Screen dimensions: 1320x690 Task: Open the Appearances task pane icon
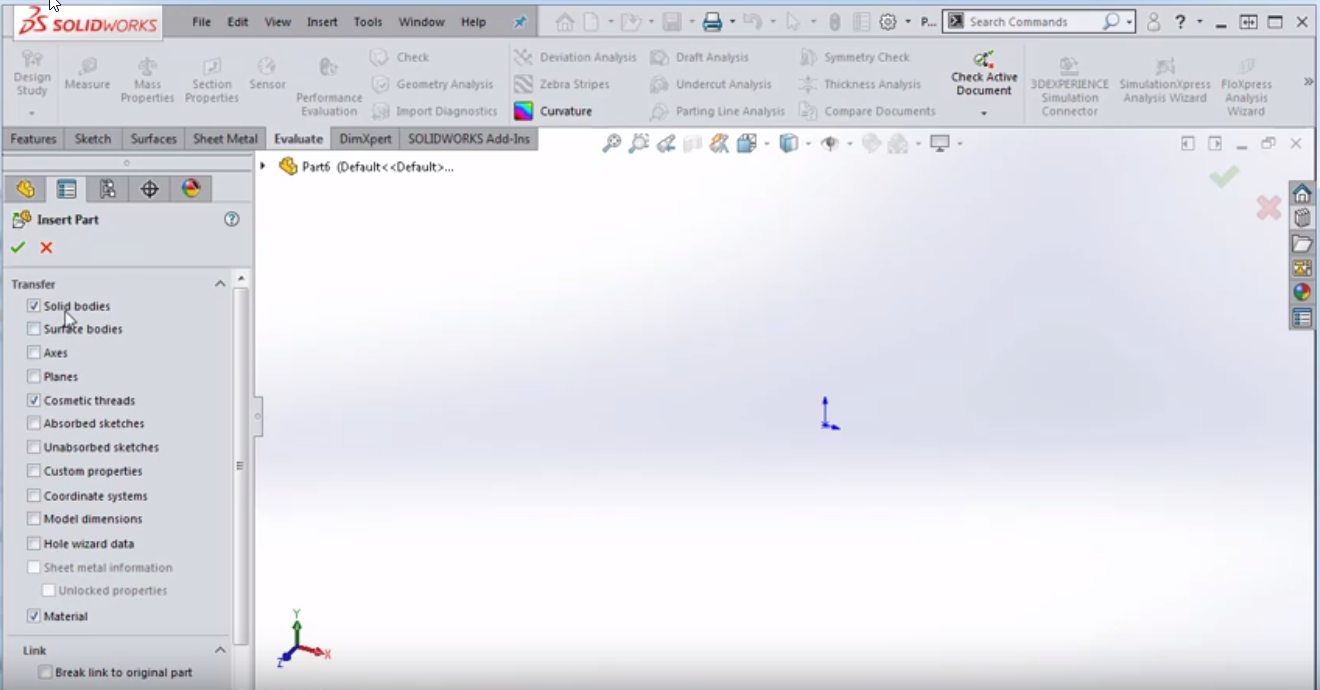point(1301,293)
